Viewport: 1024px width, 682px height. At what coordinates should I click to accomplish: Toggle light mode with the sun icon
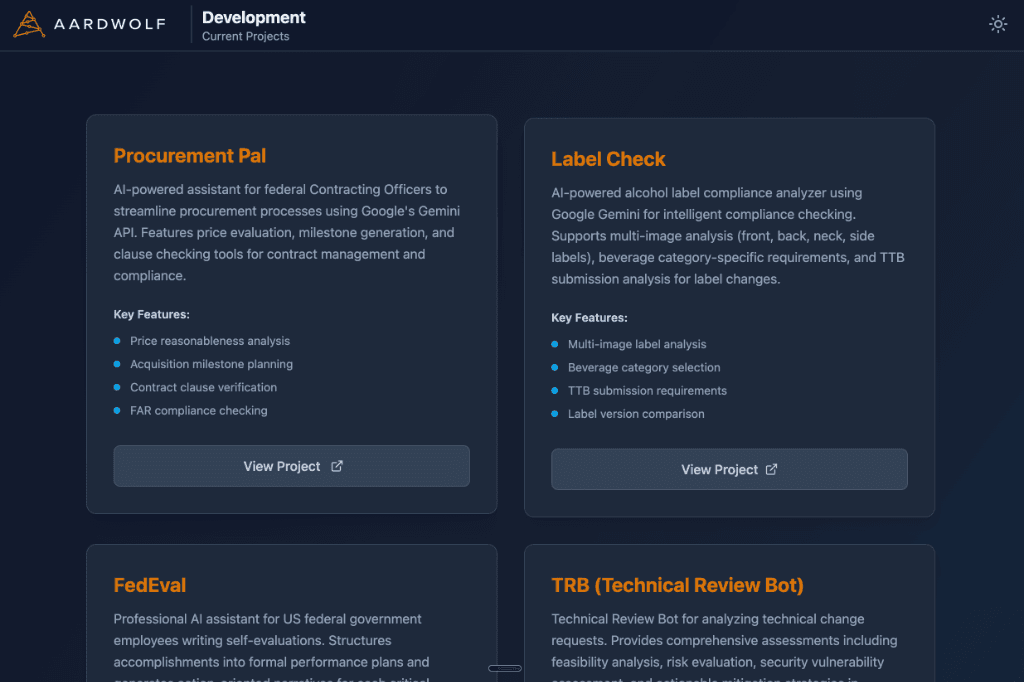coord(998,23)
